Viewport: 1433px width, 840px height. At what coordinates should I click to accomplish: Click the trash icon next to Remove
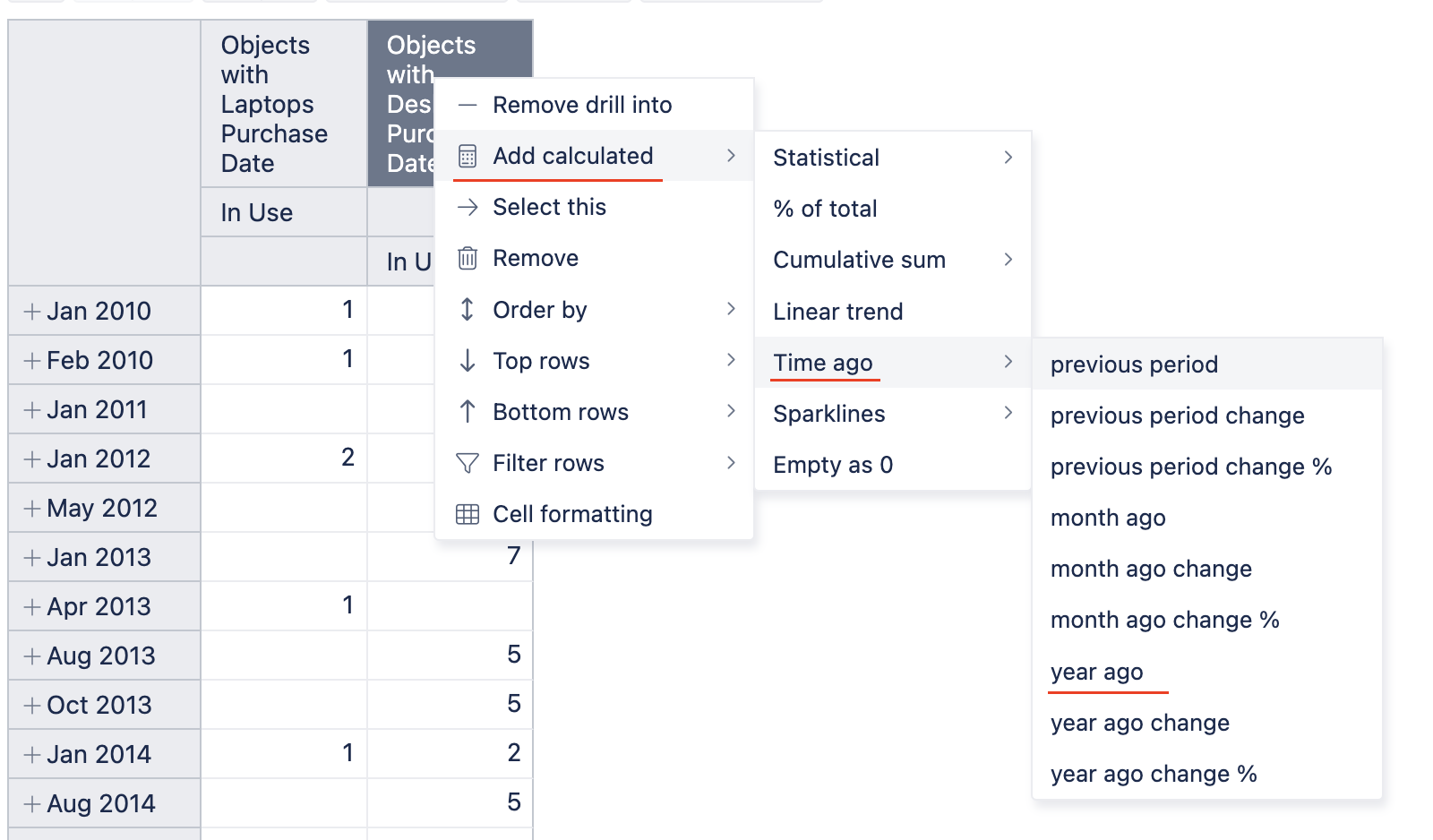468,258
